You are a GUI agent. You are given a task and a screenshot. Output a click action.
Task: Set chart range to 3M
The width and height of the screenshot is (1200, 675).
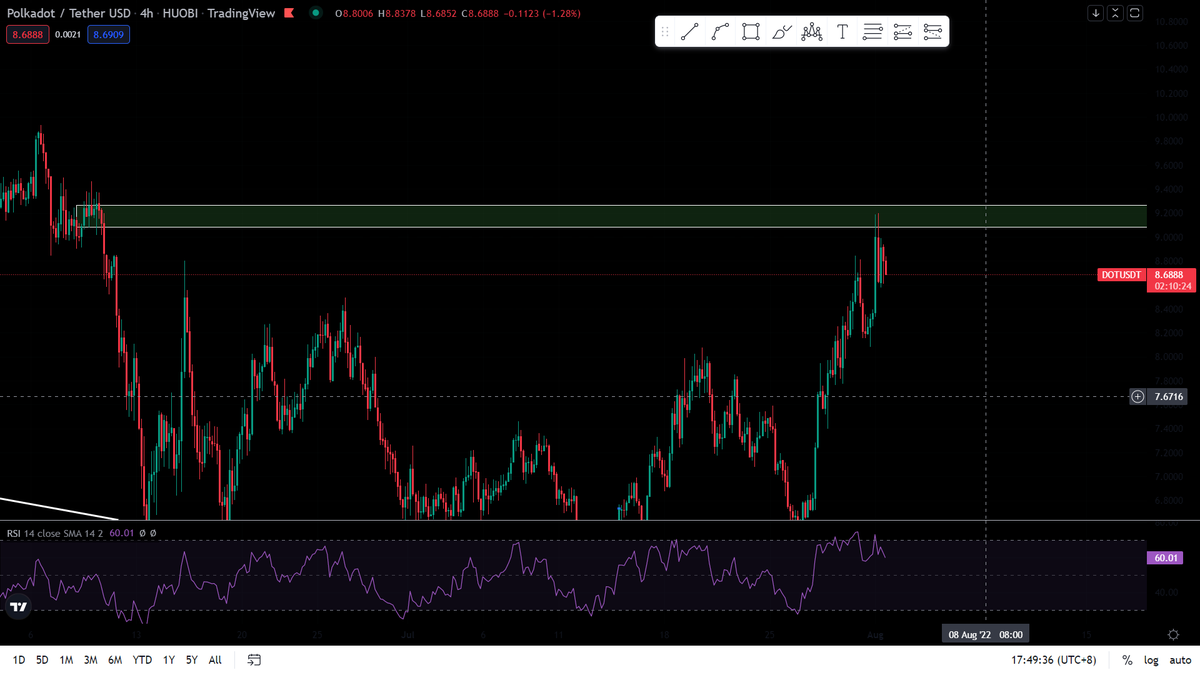click(90, 660)
